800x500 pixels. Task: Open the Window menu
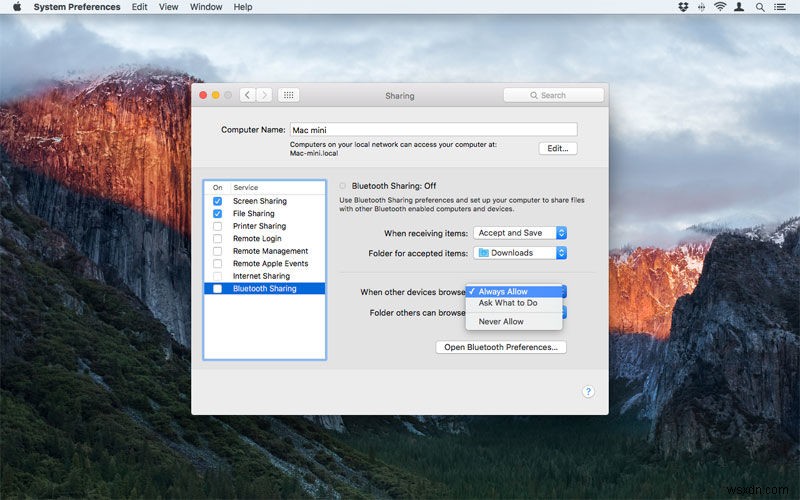click(x=206, y=7)
